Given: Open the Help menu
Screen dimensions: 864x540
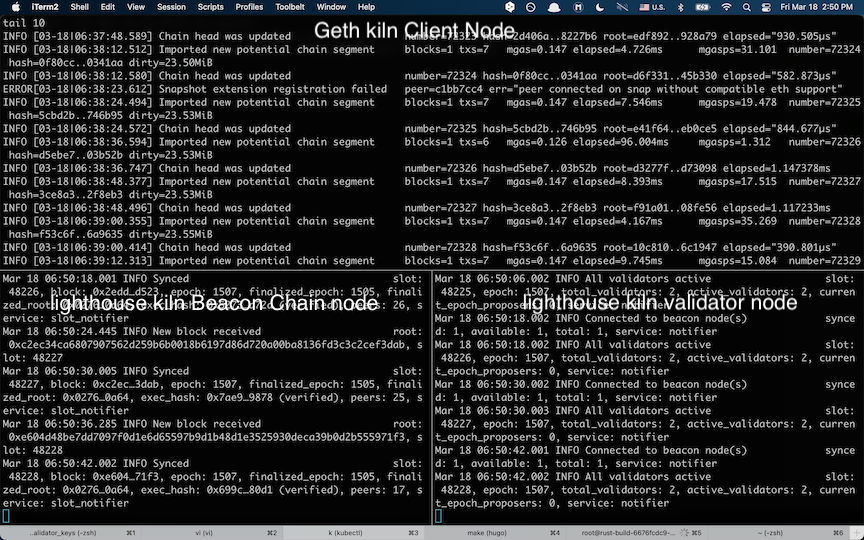Looking at the screenshot, I should 366,7.
